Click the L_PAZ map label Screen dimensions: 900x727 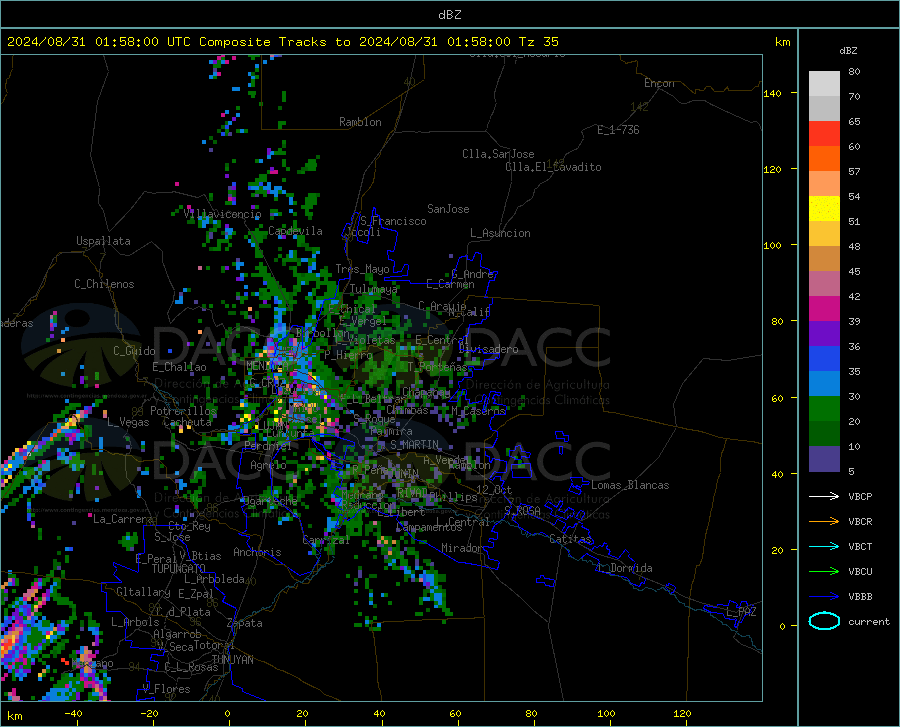pos(741,612)
